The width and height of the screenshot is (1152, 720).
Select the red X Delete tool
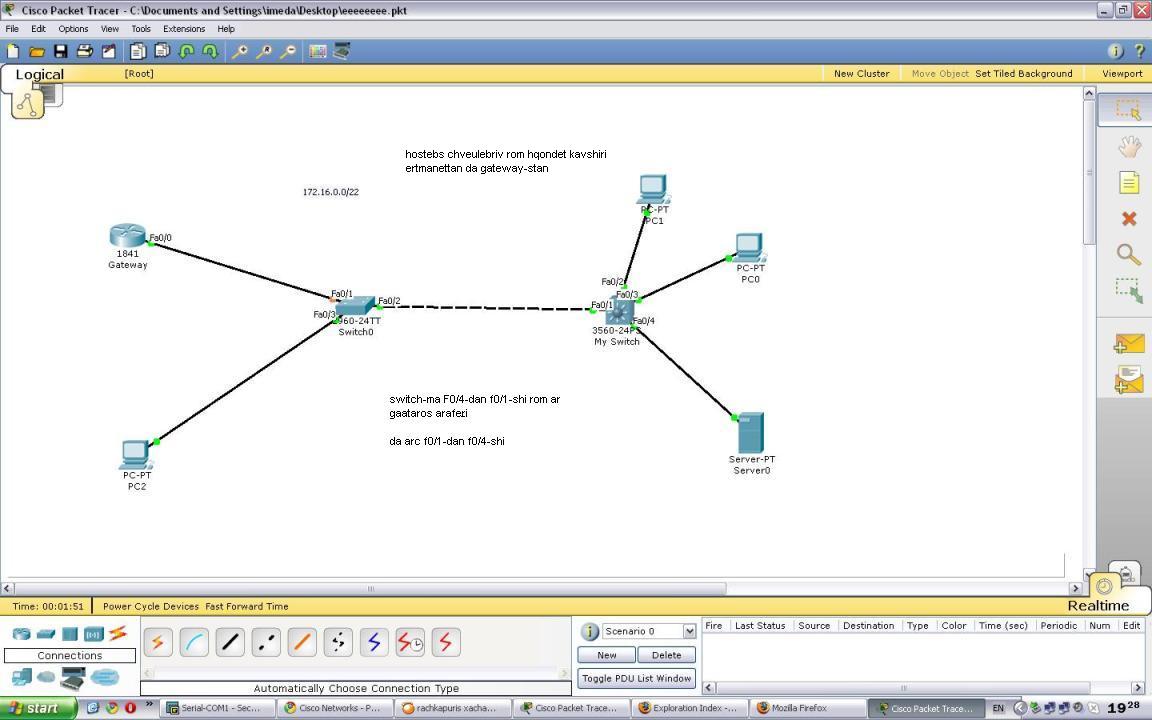coord(1128,219)
